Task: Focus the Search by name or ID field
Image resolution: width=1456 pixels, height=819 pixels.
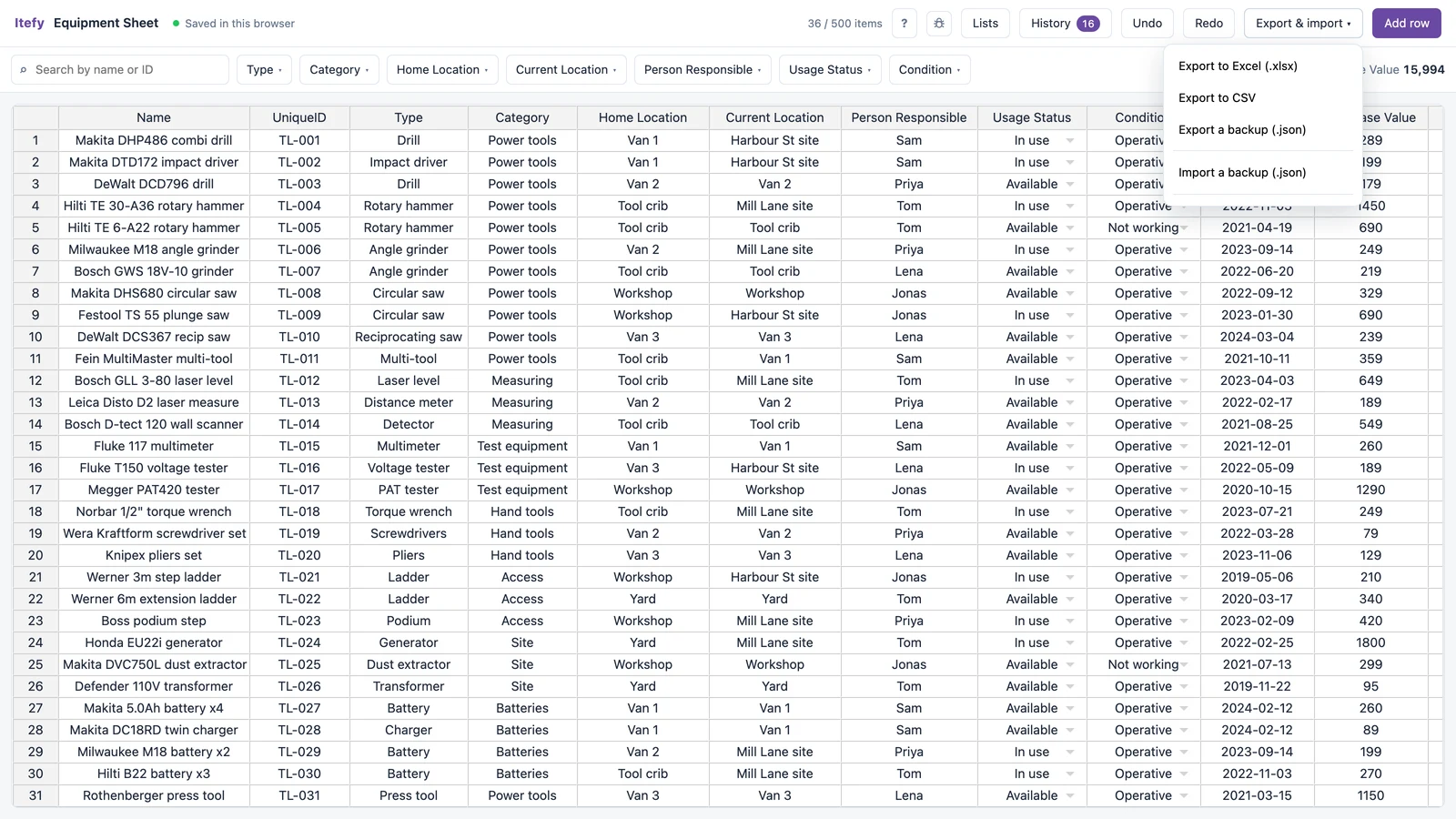Action: (x=120, y=70)
